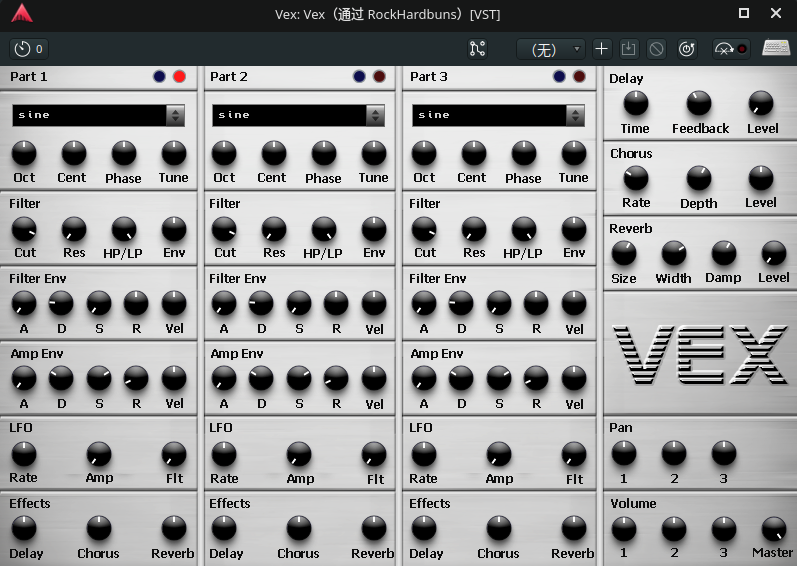Screen dimensions: 797x566
Task: Show the virtual keyboard icon
Action: [x=776, y=48]
